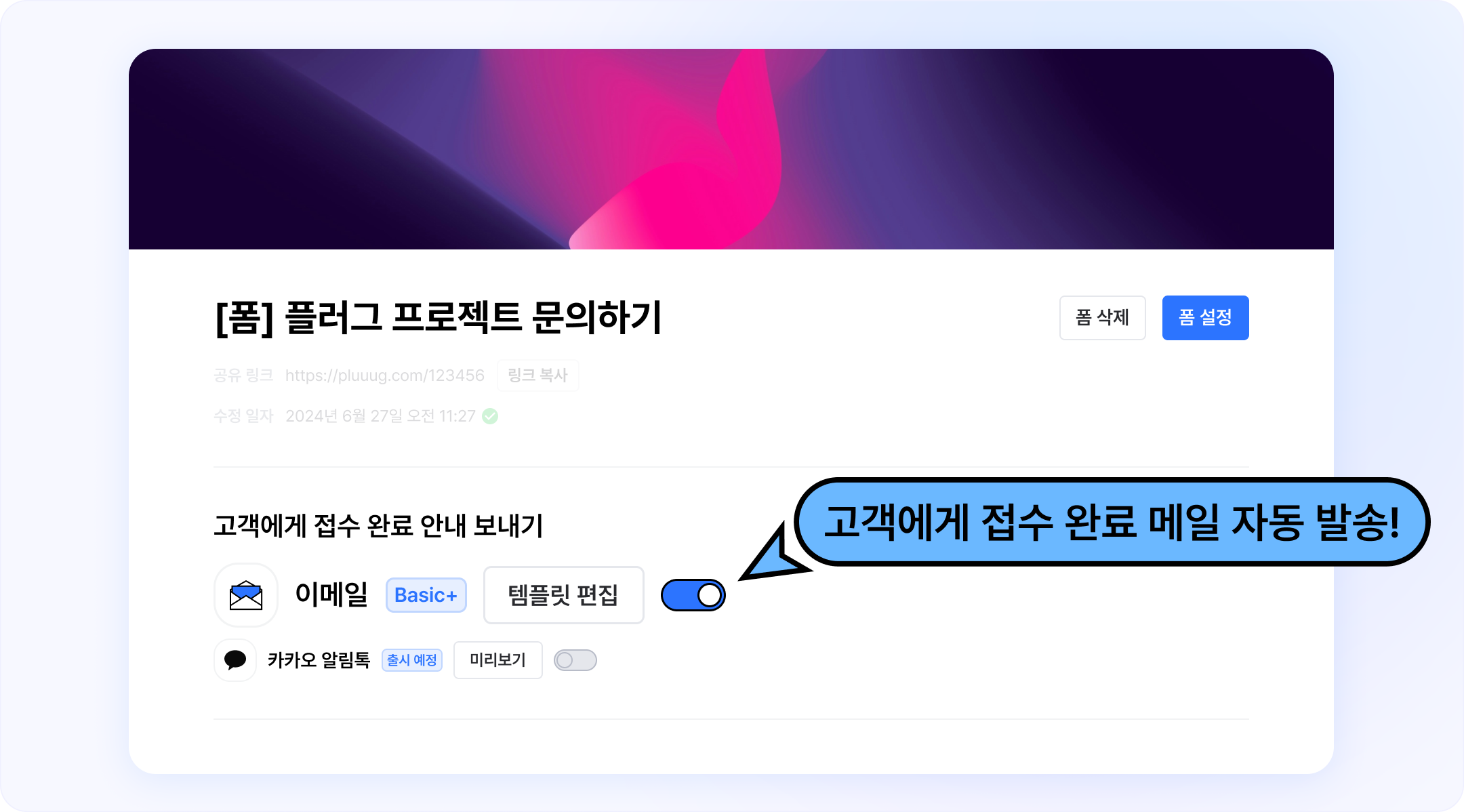
Task: Click the KakaoTalk speech bubble icon
Action: pyautogui.click(x=235, y=659)
